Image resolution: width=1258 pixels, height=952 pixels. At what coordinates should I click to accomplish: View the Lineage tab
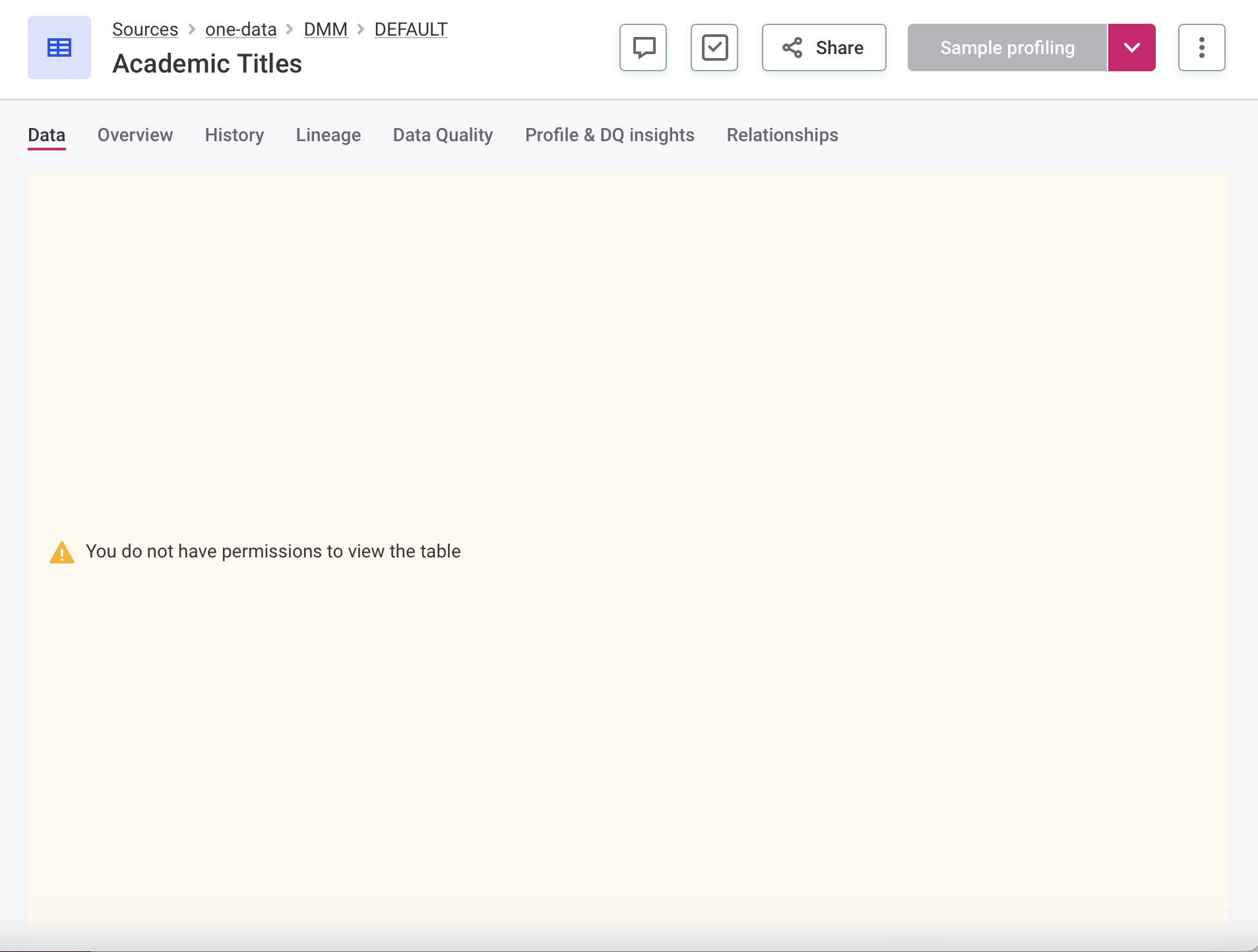[x=328, y=135]
